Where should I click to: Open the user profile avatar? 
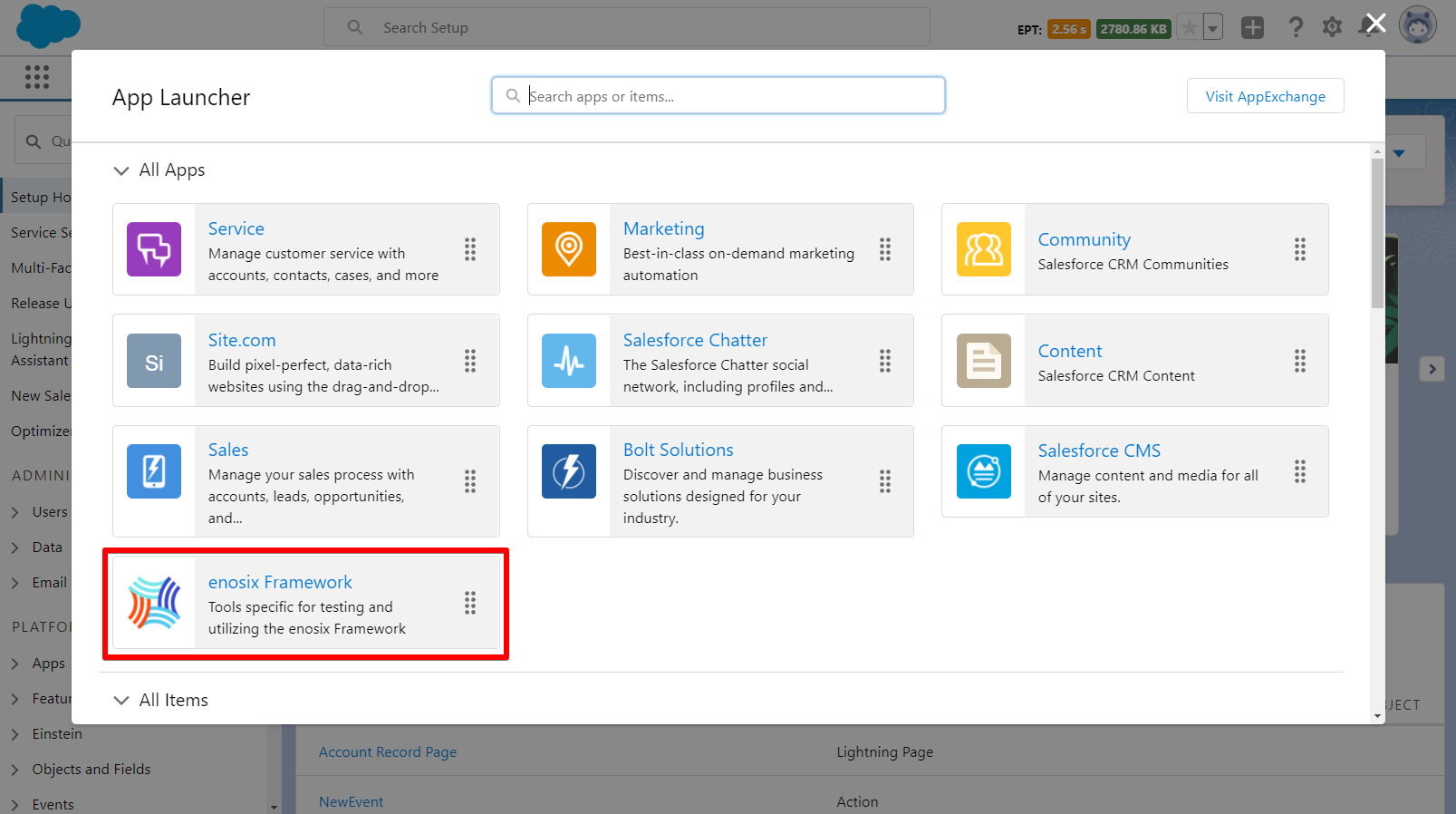click(x=1418, y=25)
